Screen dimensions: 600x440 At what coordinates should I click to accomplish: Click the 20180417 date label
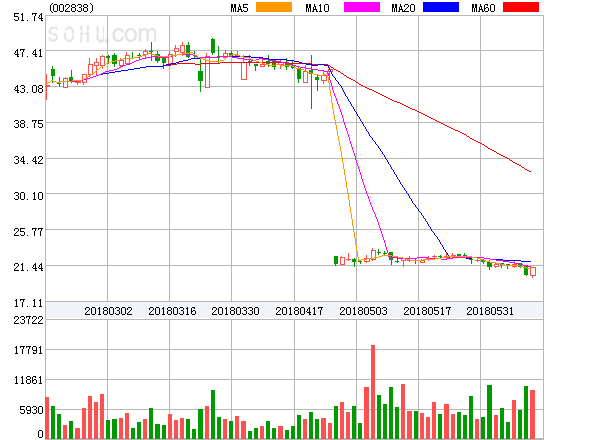(x=299, y=311)
